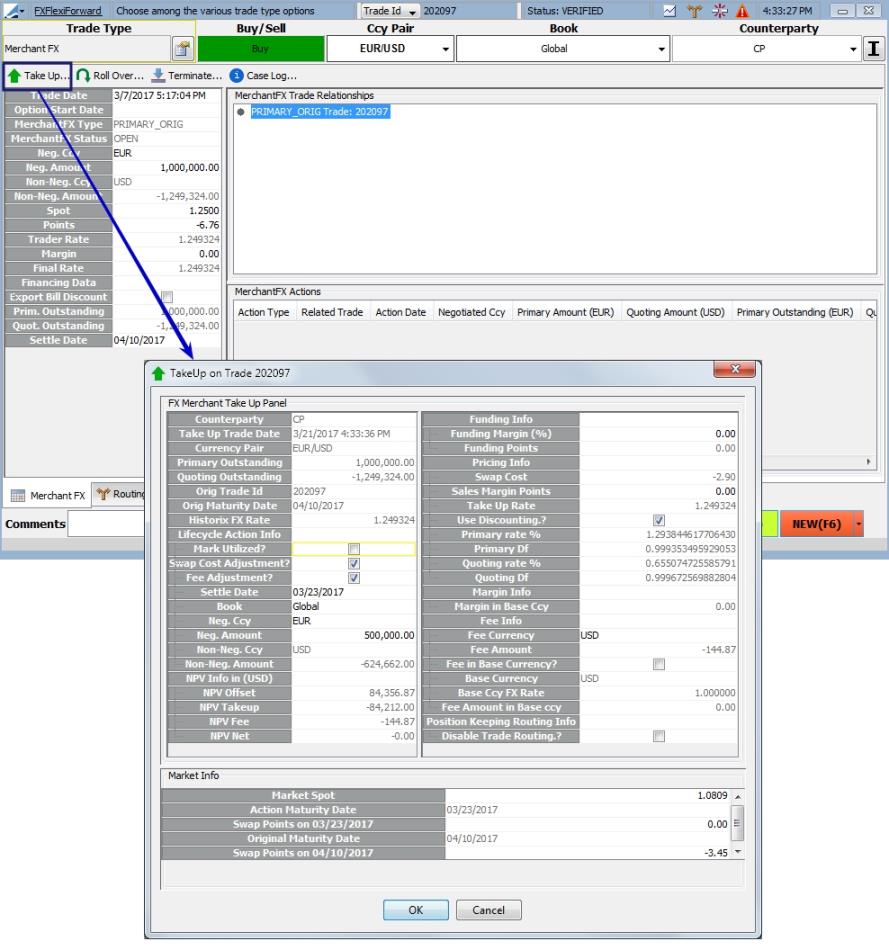889x950 pixels.
Task: Click the chart icon in the title bar
Action: click(x=669, y=10)
